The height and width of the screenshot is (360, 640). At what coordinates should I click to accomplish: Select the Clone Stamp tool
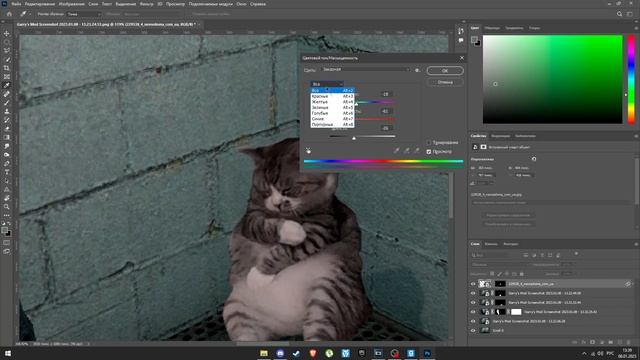click(7, 111)
